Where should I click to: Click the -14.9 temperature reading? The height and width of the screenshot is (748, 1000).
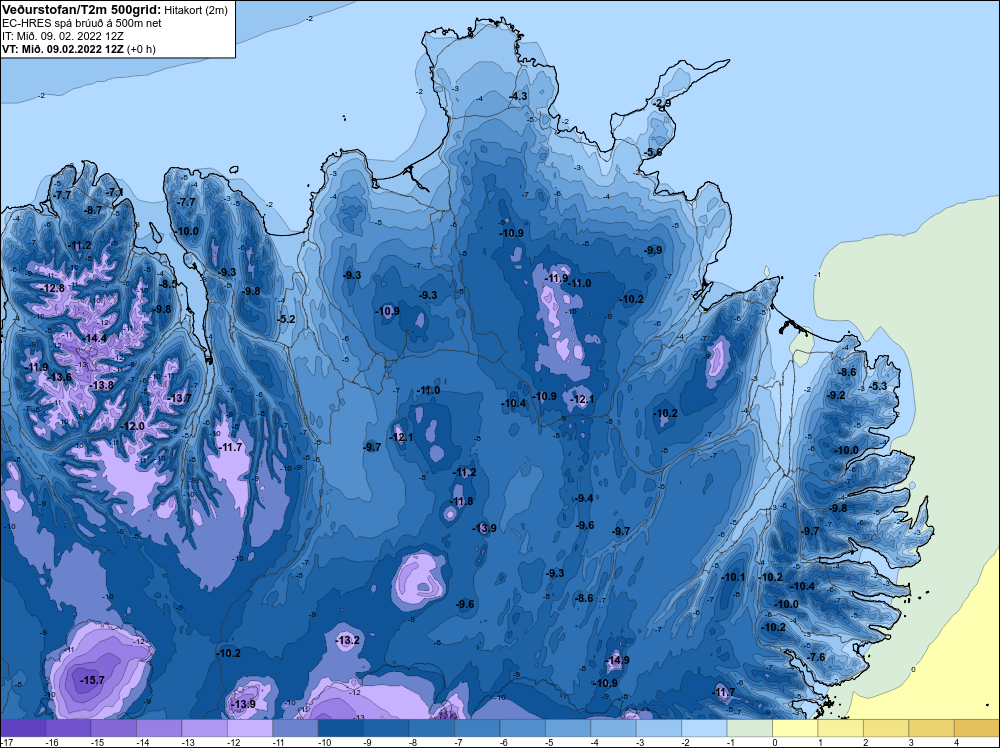click(617, 660)
